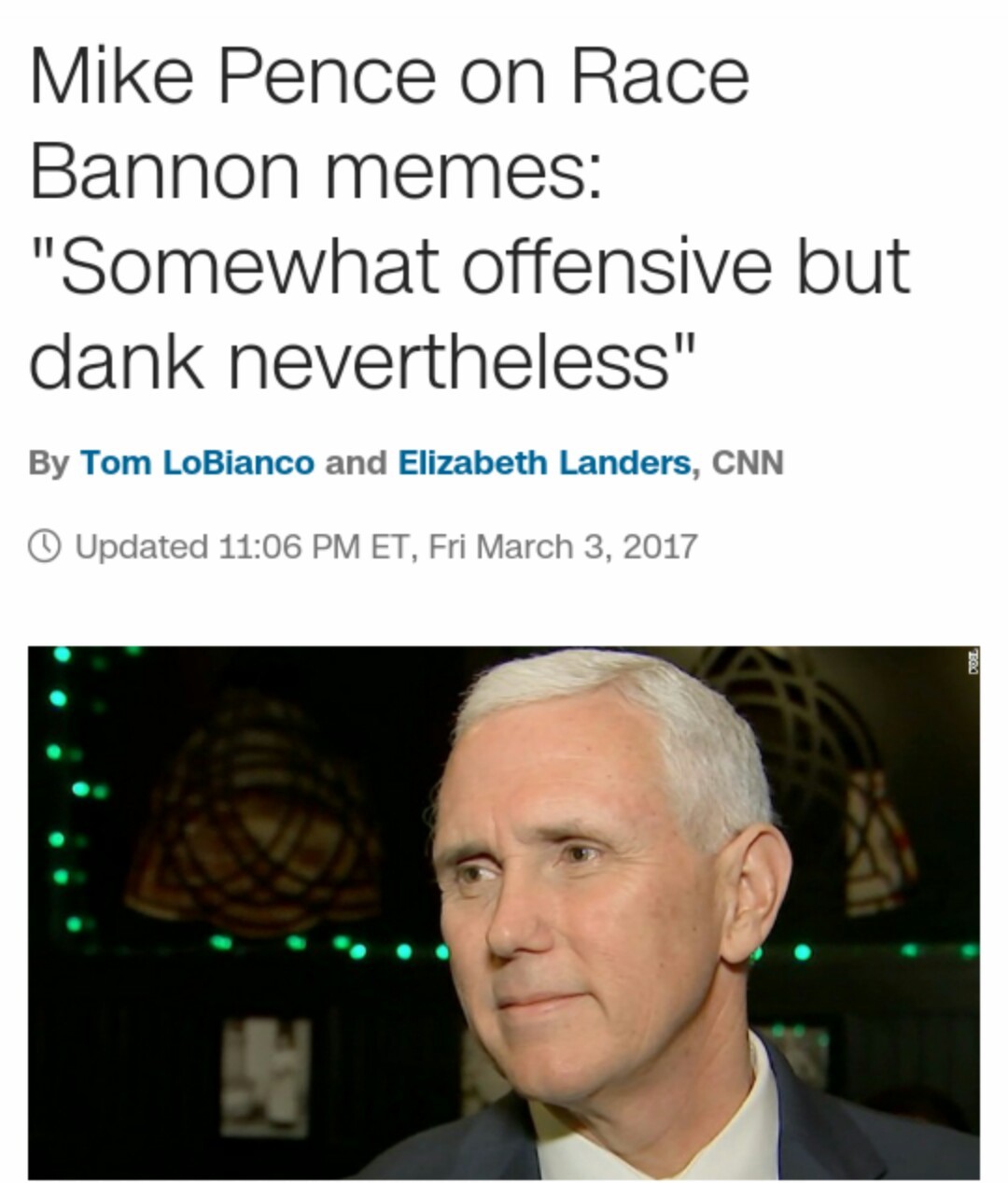Open the article's main photo

click(504, 912)
